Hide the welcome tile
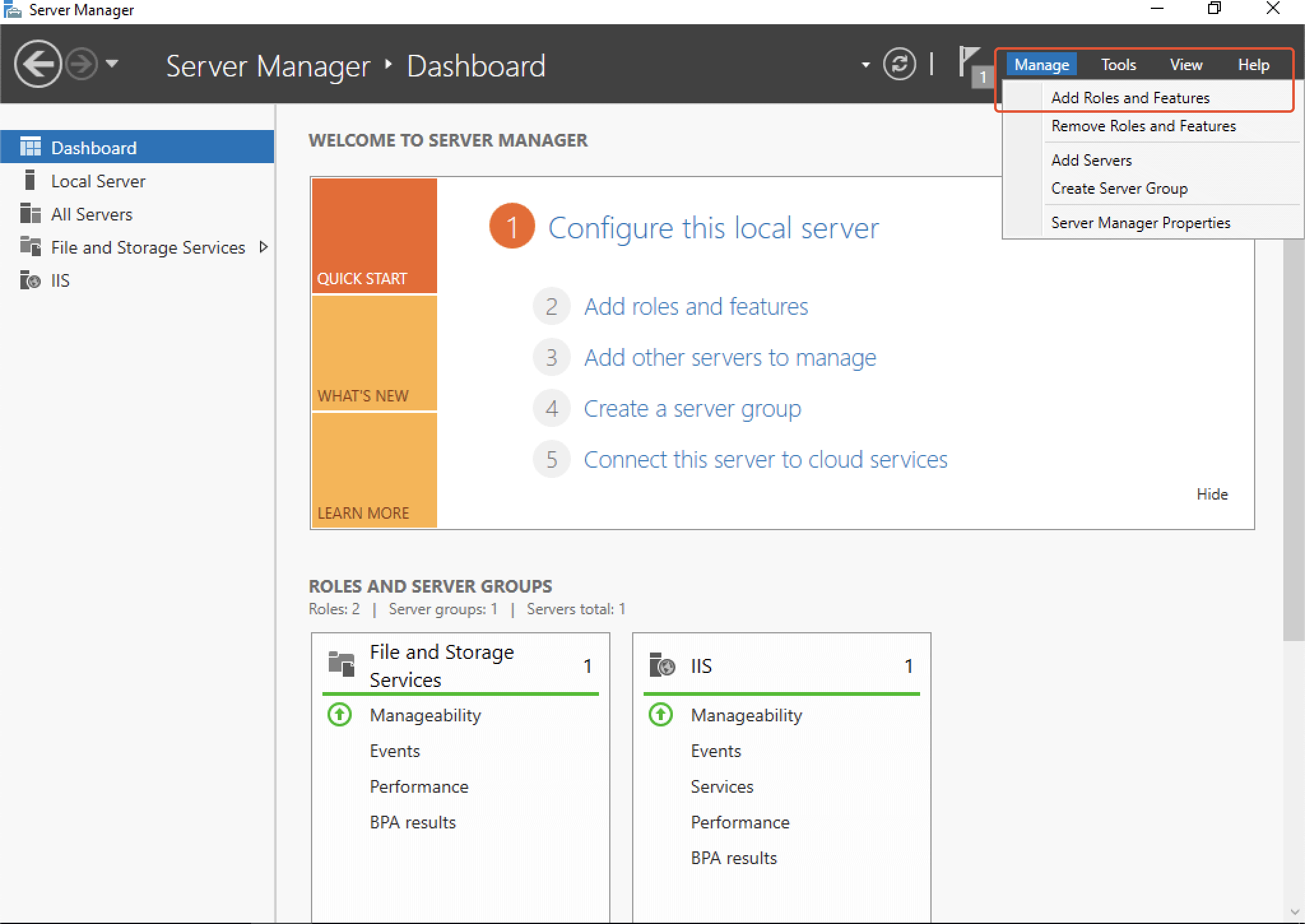This screenshot has height=924, width=1305. point(1212,494)
